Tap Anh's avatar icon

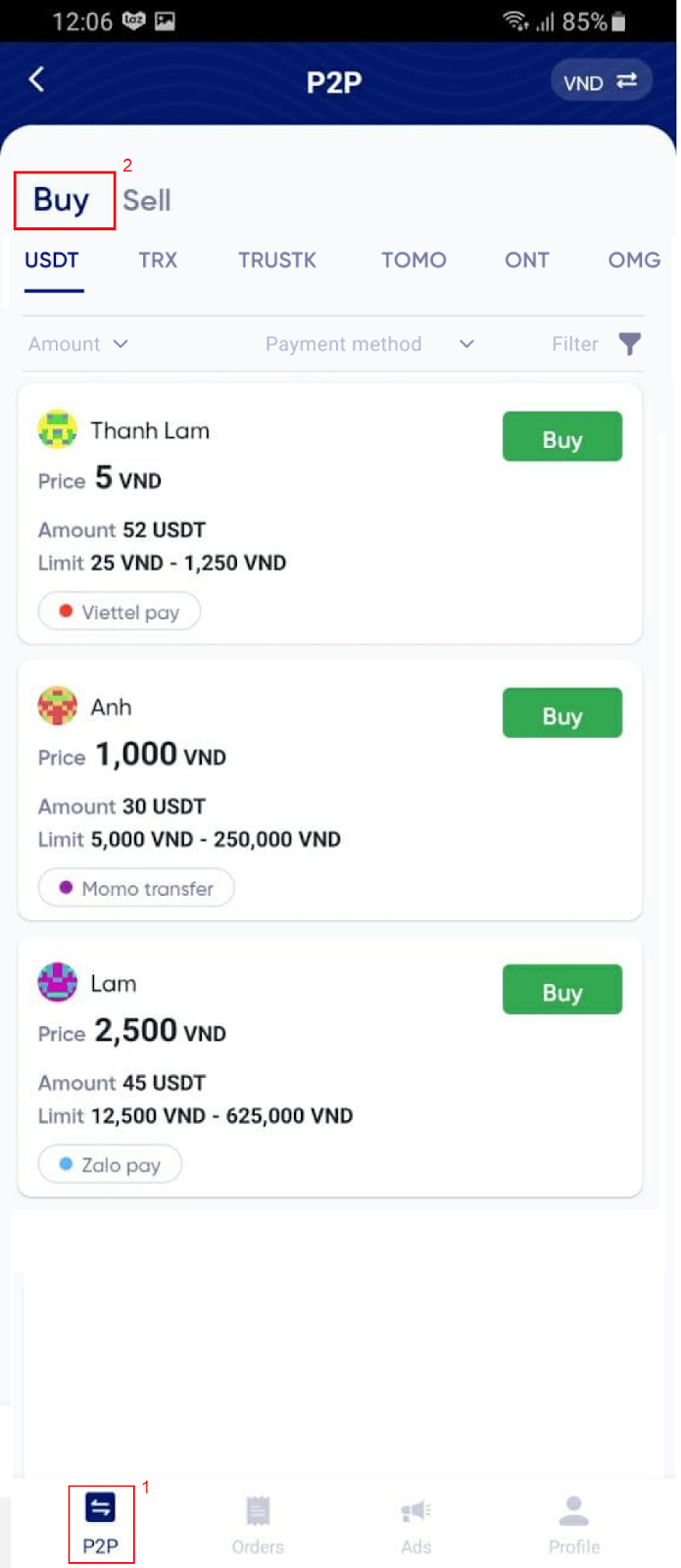point(58,706)
